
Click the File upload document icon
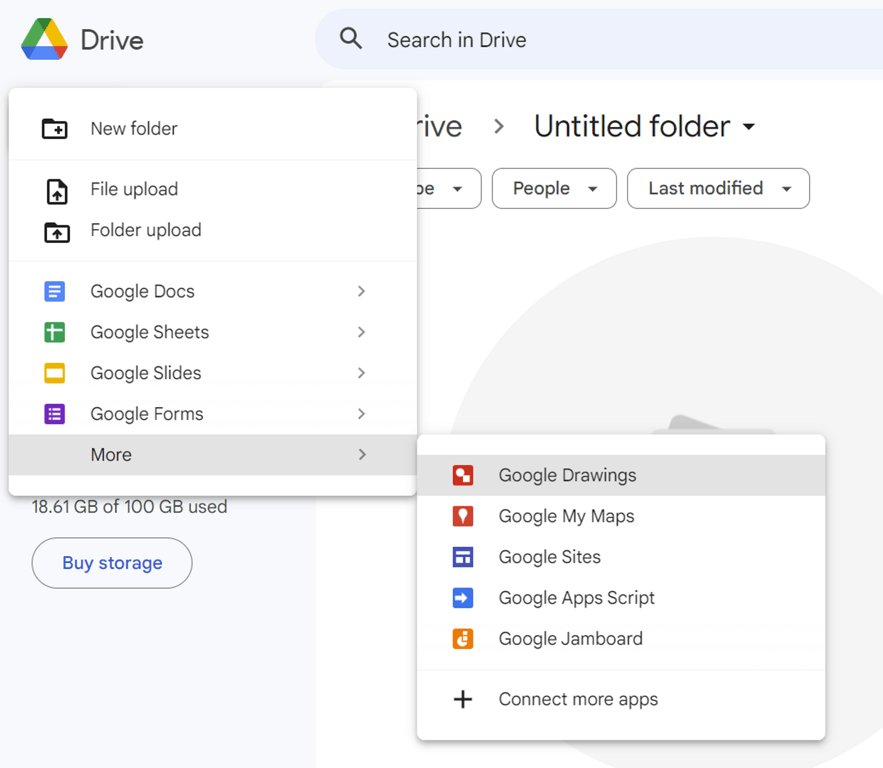tap(57, 191)
